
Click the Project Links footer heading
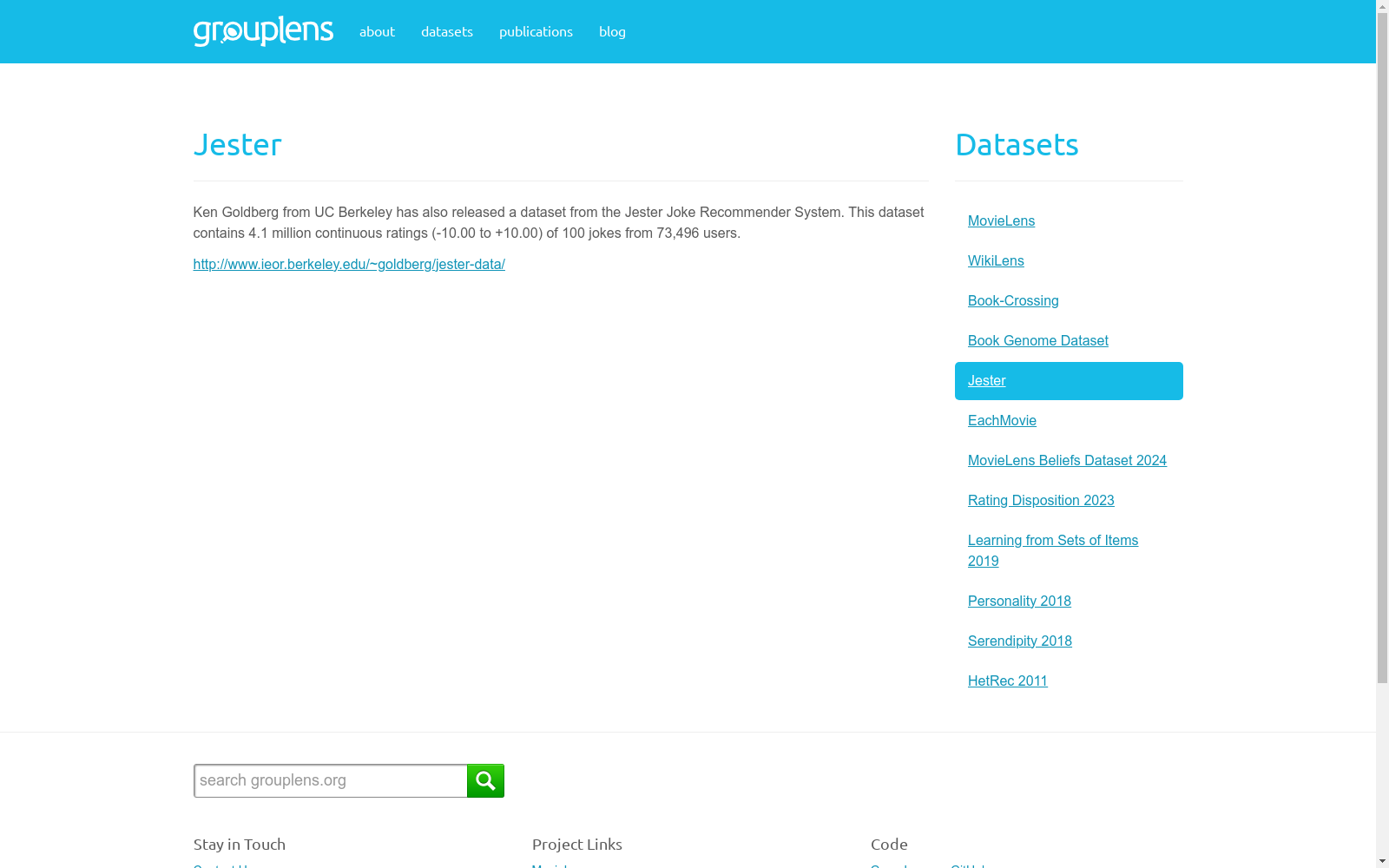[576, 845]
